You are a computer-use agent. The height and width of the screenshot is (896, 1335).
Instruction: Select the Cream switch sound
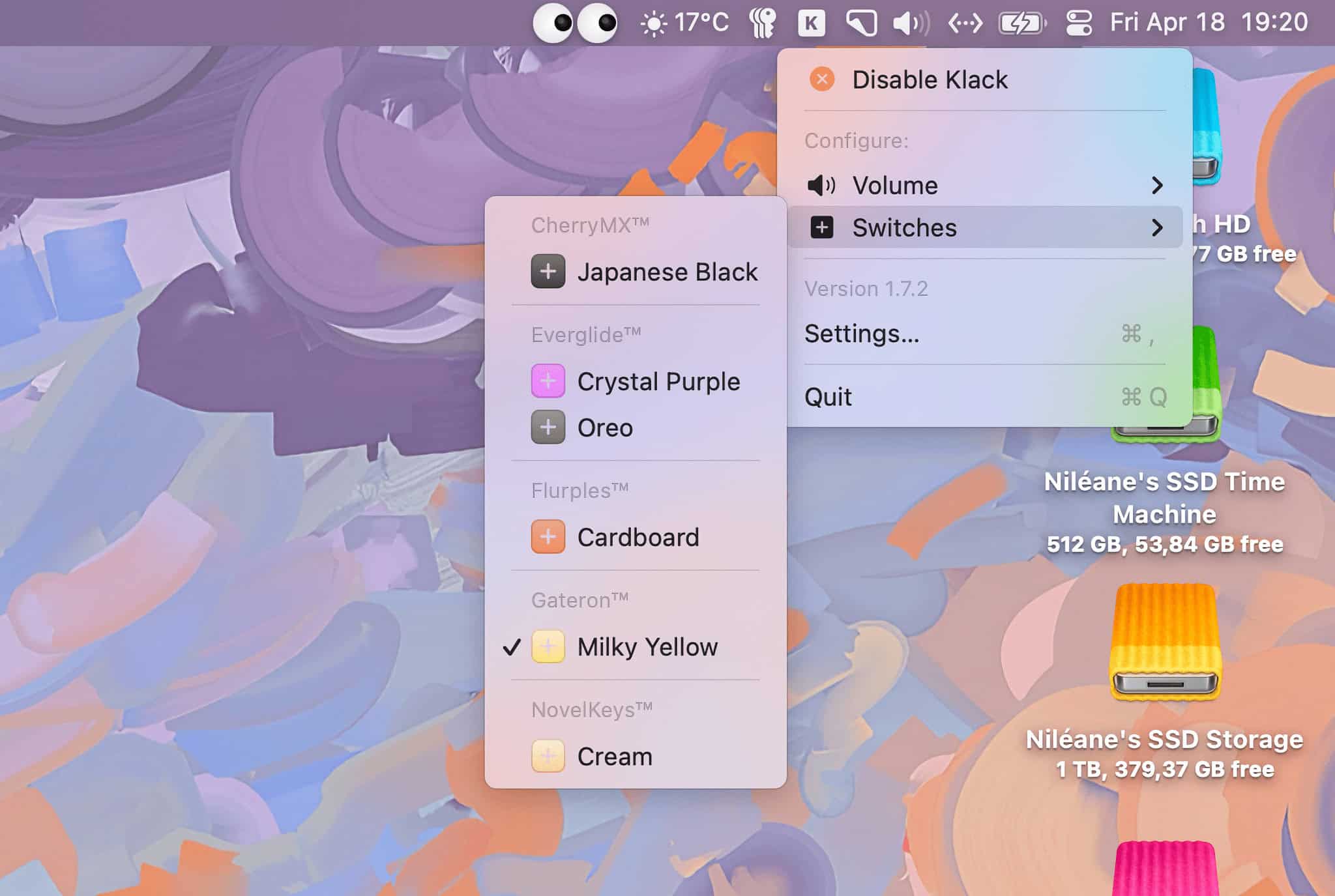click(636, 757)
